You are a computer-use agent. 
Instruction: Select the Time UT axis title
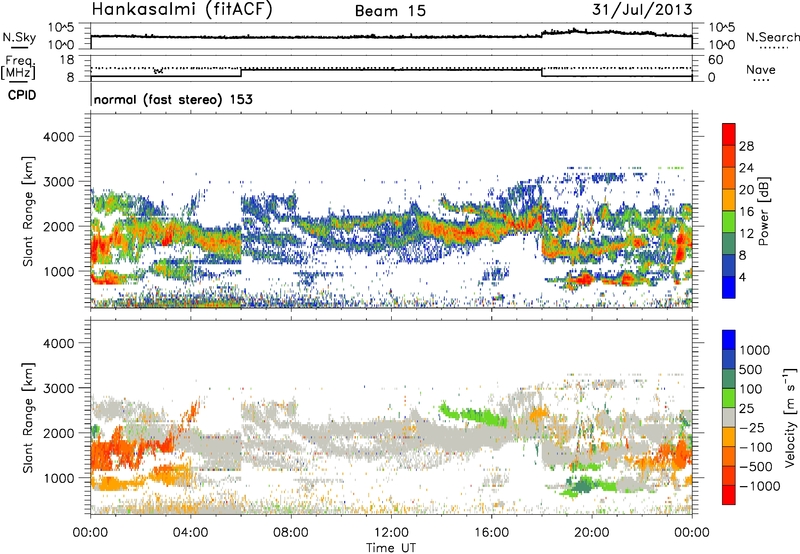pos(391,548)
